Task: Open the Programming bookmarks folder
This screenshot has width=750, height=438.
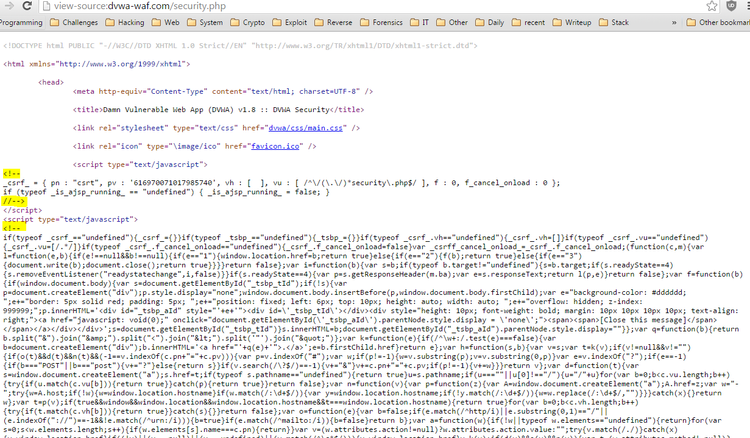Action: (x=21, y=22)
